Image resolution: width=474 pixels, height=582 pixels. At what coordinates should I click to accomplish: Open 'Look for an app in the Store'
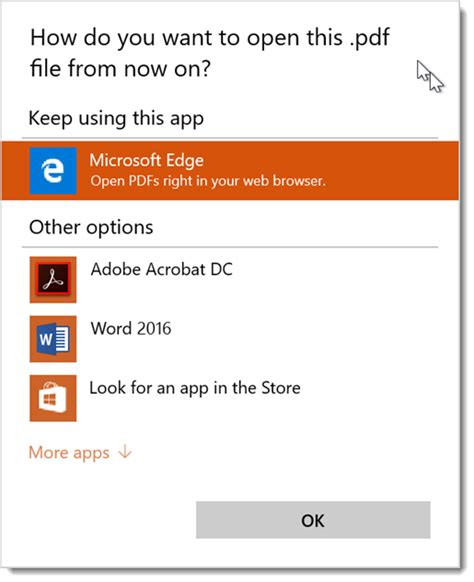coord(195,388)
